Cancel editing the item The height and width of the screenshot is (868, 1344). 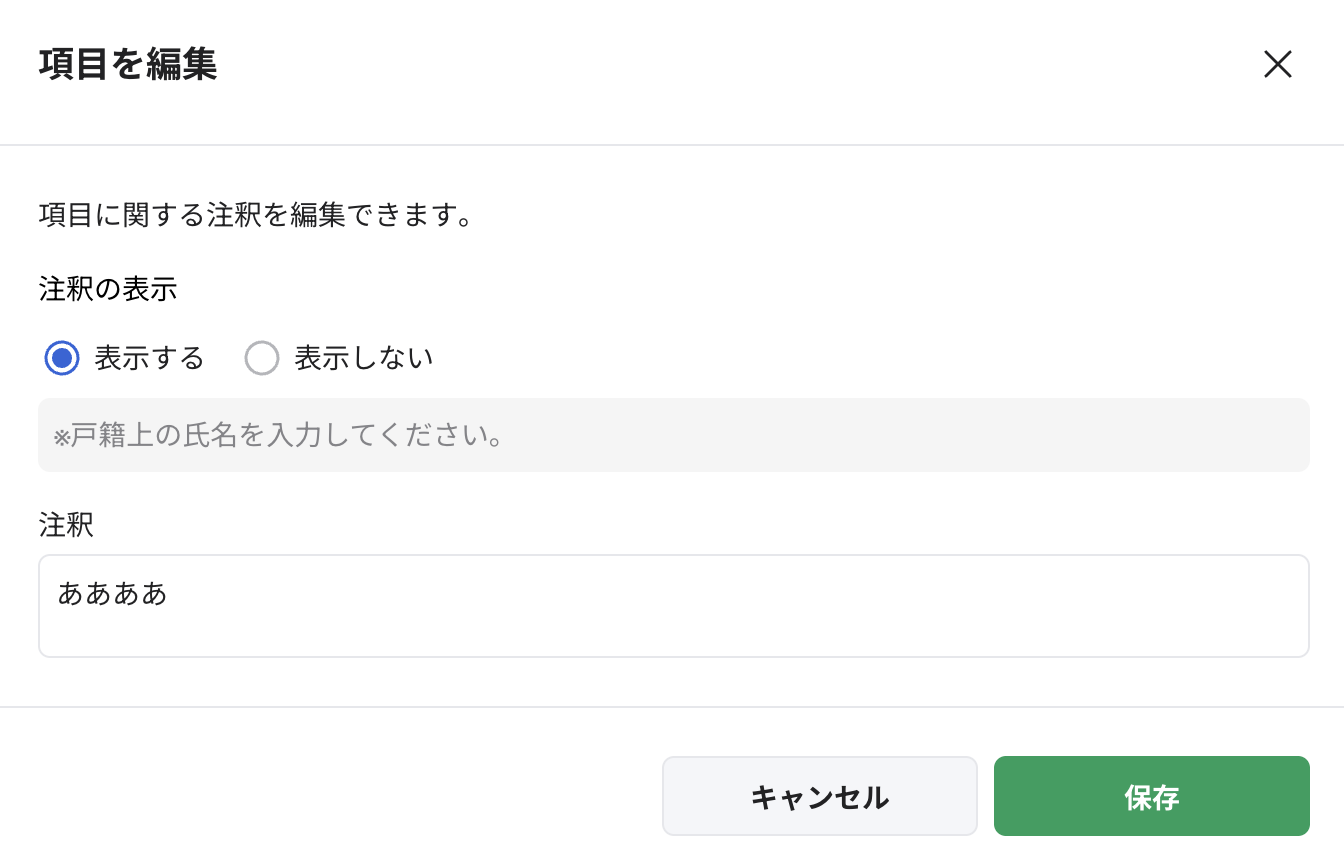[819, 796]
